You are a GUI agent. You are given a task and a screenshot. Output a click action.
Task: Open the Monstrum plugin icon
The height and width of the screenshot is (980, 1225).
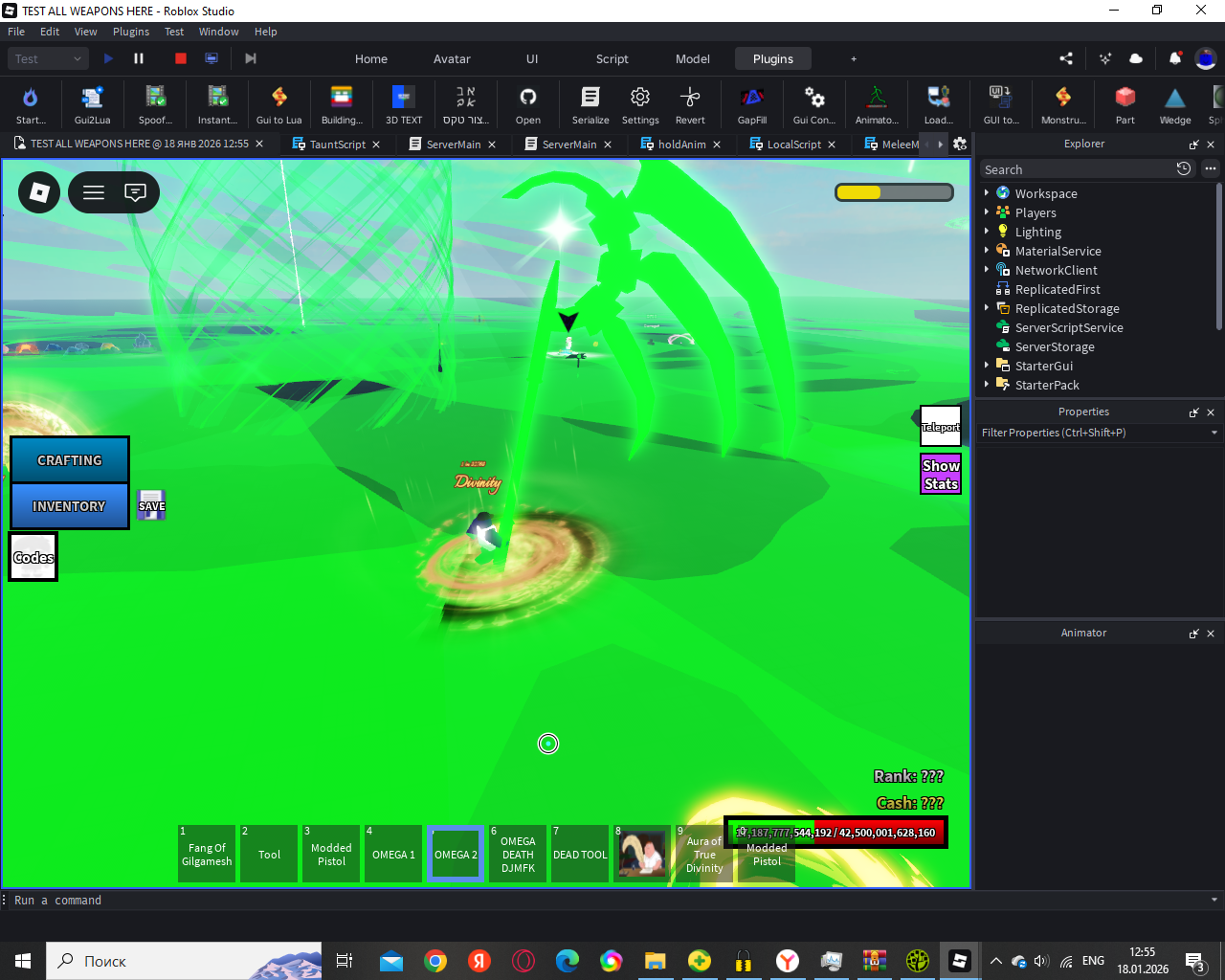pyautogui.click(x=1063, y=105)
